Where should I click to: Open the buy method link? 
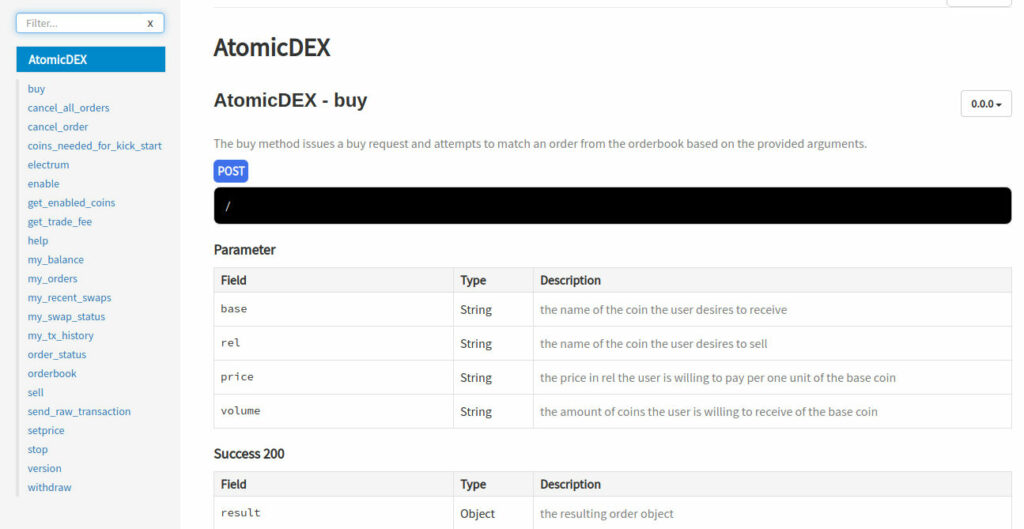coord(37,89)
